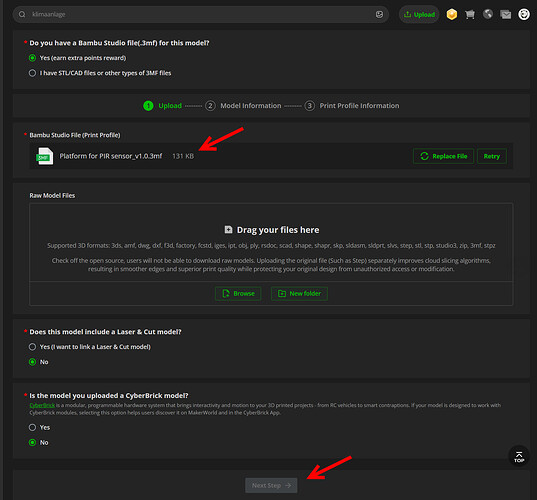537x500 pixels.
Task: Open the yellow hexagon points icon
Action: 452,14
